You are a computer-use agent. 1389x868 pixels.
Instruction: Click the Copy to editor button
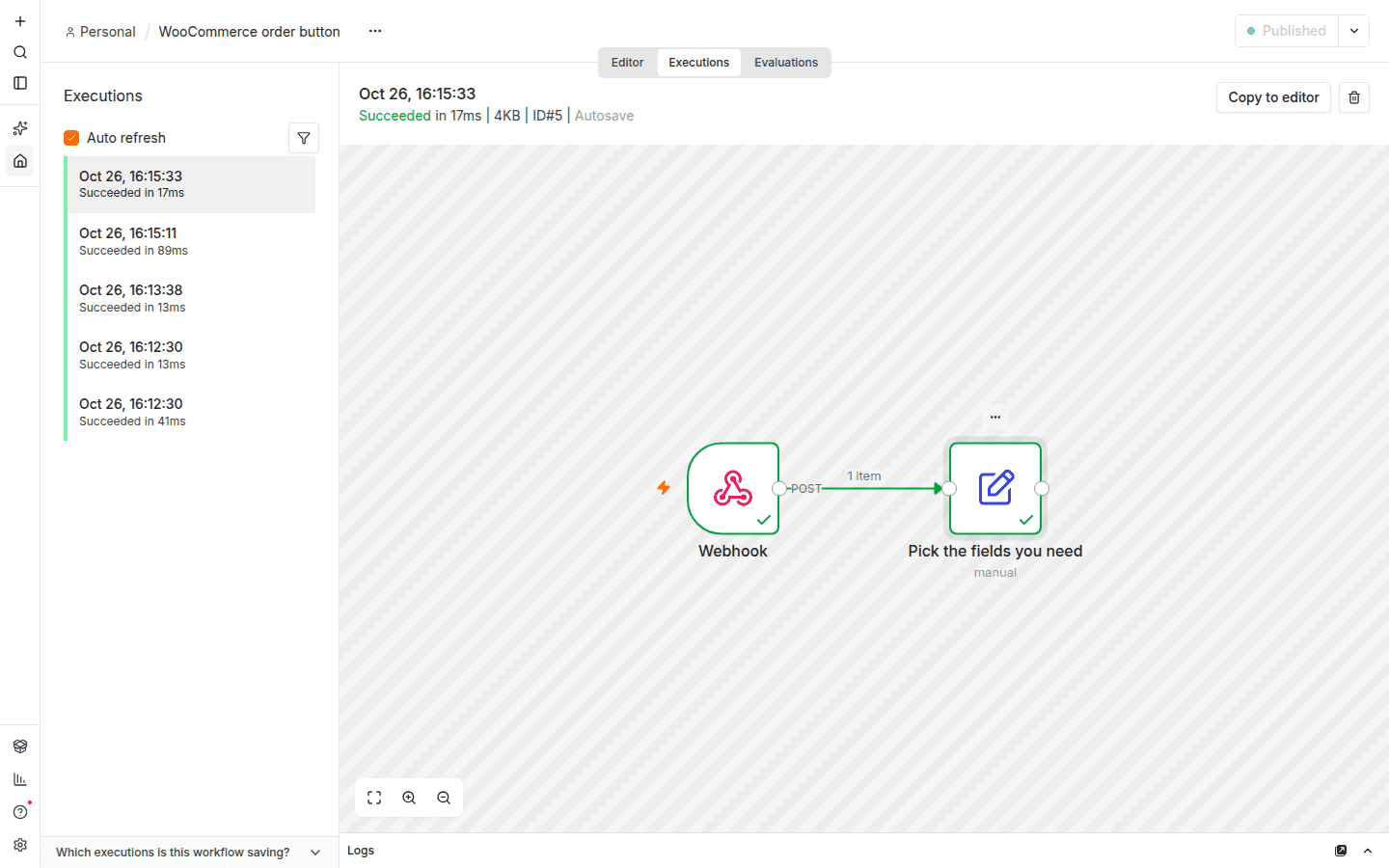point(1273,97)
